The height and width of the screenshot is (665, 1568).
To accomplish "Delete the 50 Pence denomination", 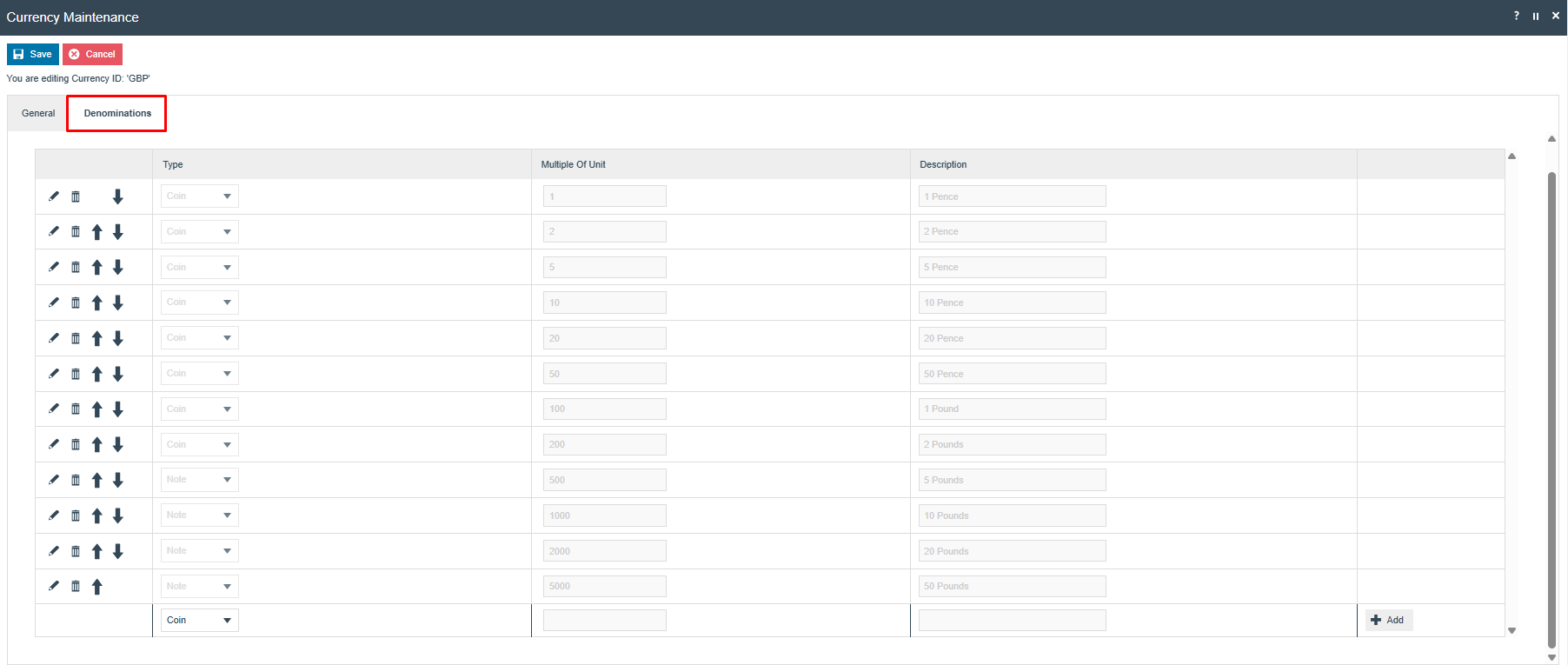I will [x=76, y=374].
